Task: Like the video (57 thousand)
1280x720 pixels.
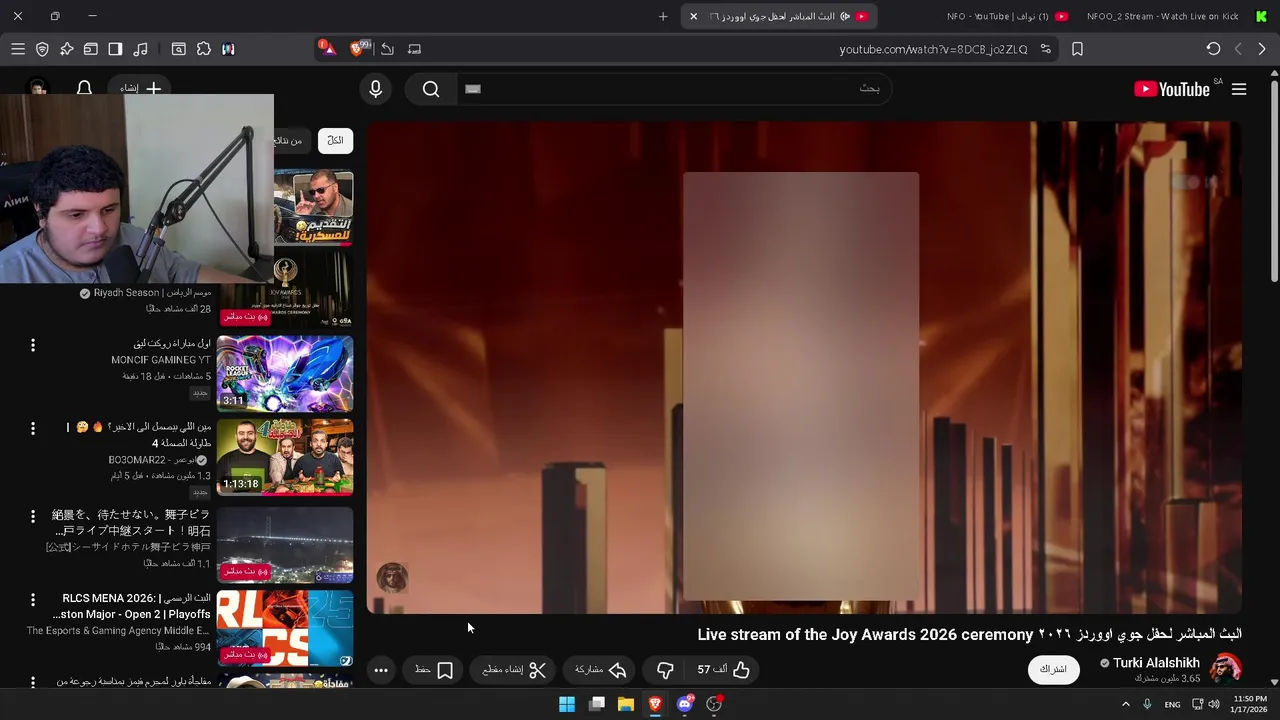Action: (724, 670)
